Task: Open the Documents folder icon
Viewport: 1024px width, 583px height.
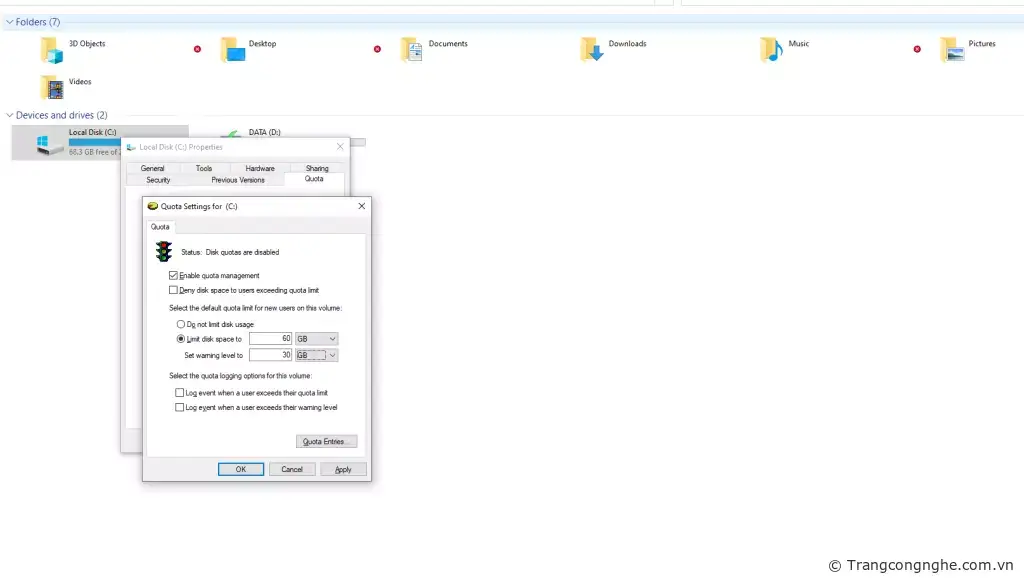Action: 411,50
